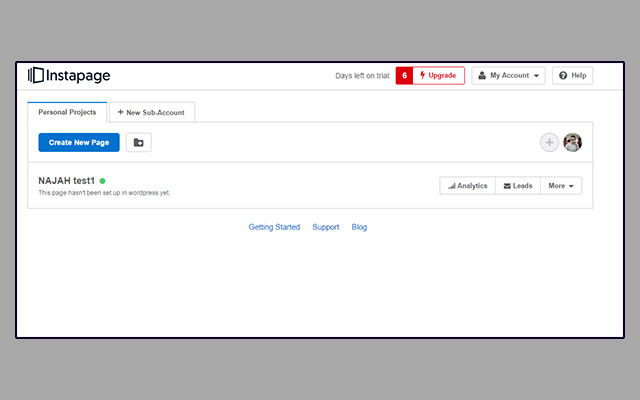Click the red trial days badge showing 6
This screenshot has width=640, height=400.
click(x=404, y=76)
